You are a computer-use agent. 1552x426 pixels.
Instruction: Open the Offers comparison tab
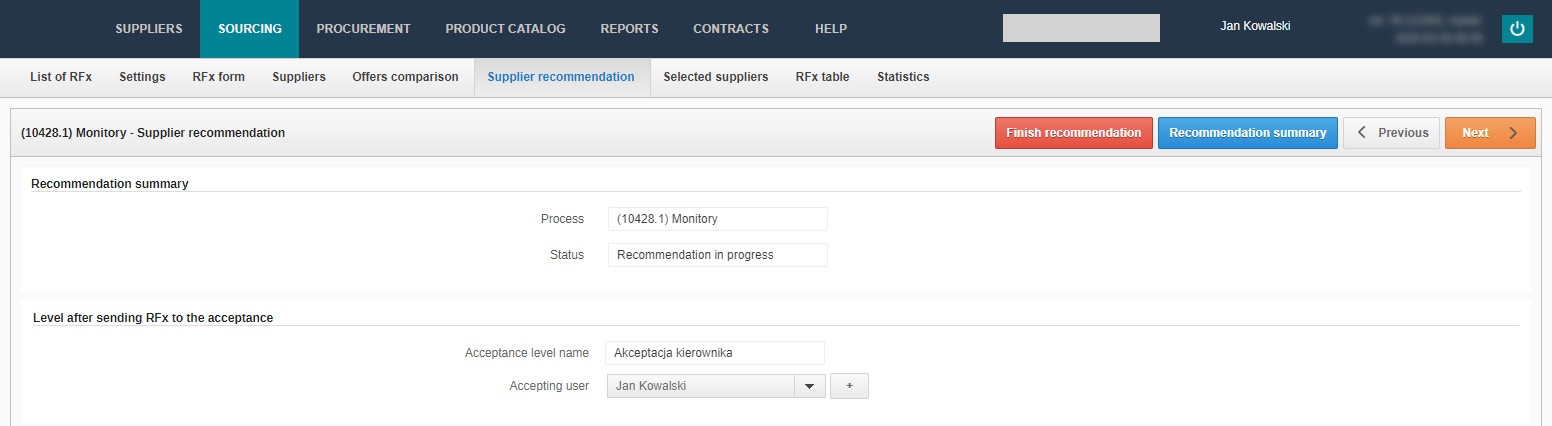pos(405,77)
